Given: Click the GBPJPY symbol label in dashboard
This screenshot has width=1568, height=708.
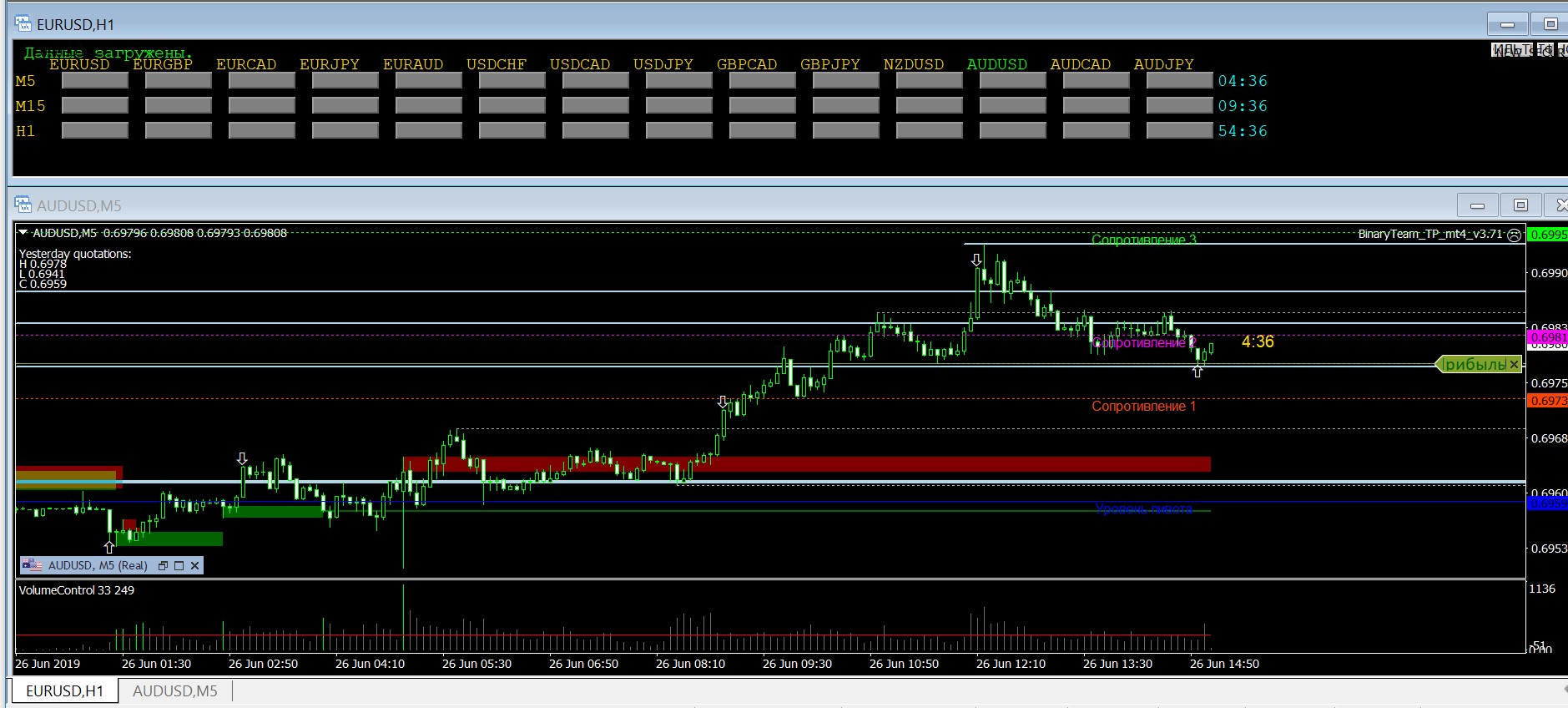Looking at the screenshot, I should tap(829, 64).
